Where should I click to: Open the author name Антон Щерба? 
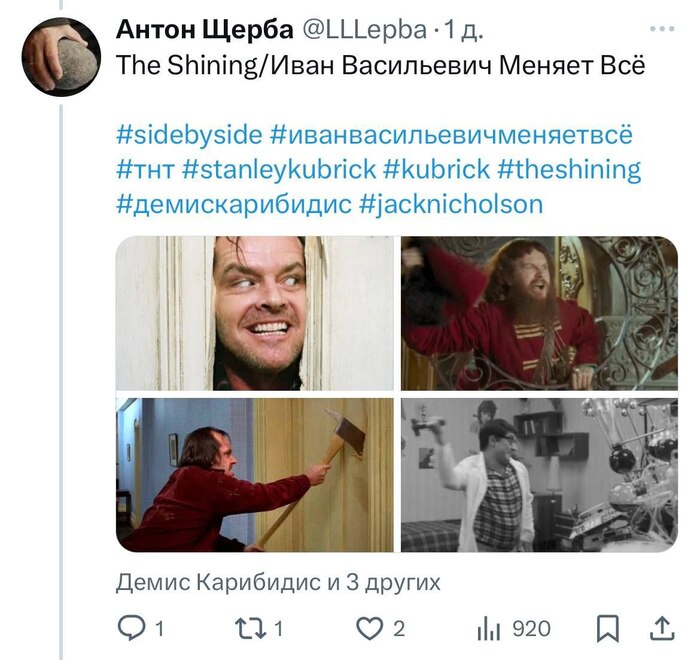click(x=204, y=30)
